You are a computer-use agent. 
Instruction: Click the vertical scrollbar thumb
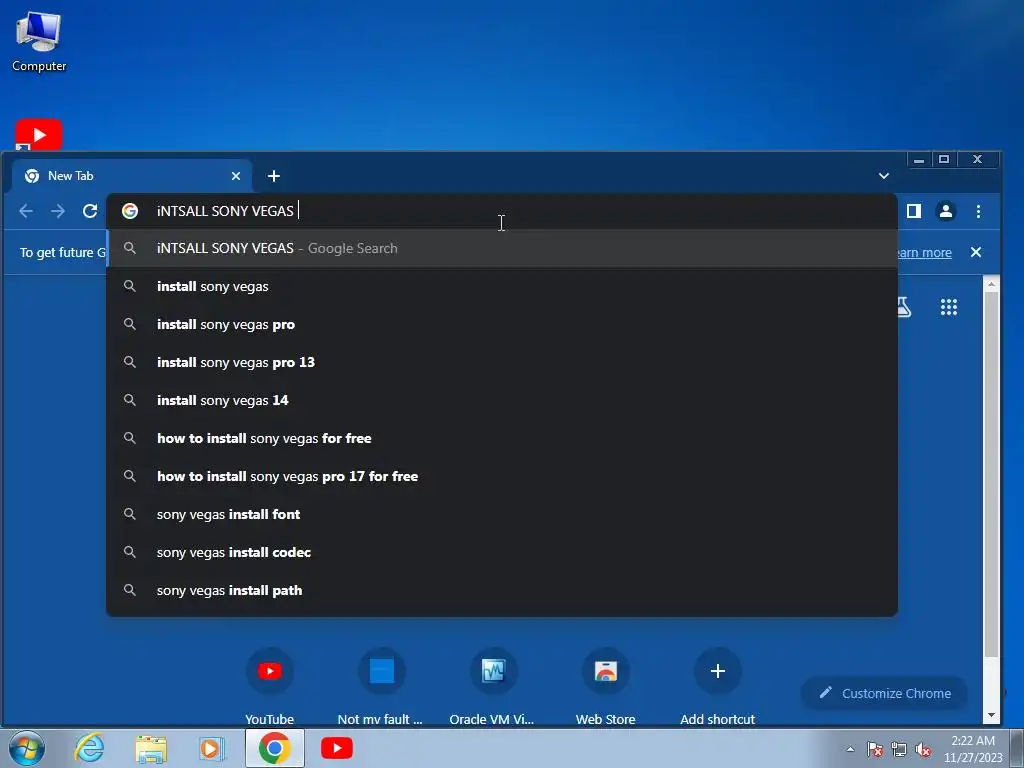tap(991, 475)
